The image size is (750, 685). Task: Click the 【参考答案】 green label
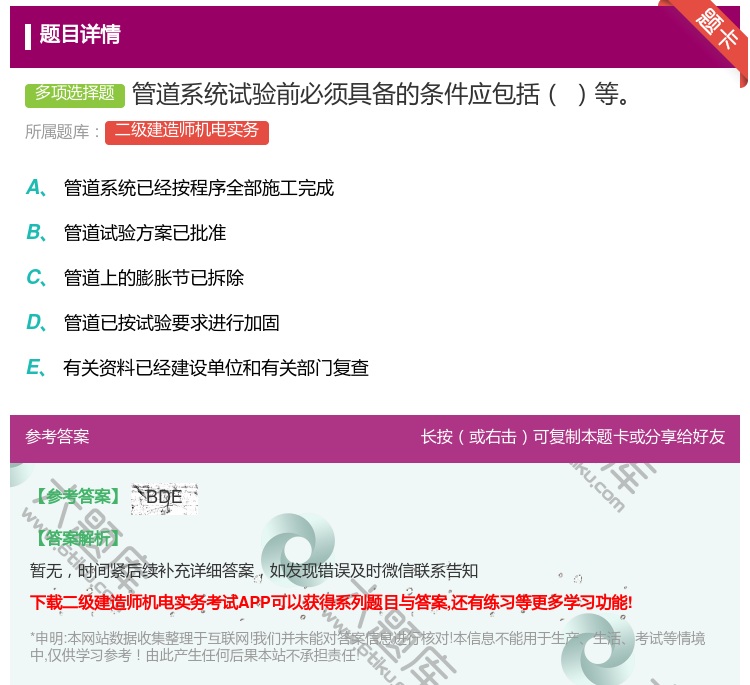[x=79, y=496]
